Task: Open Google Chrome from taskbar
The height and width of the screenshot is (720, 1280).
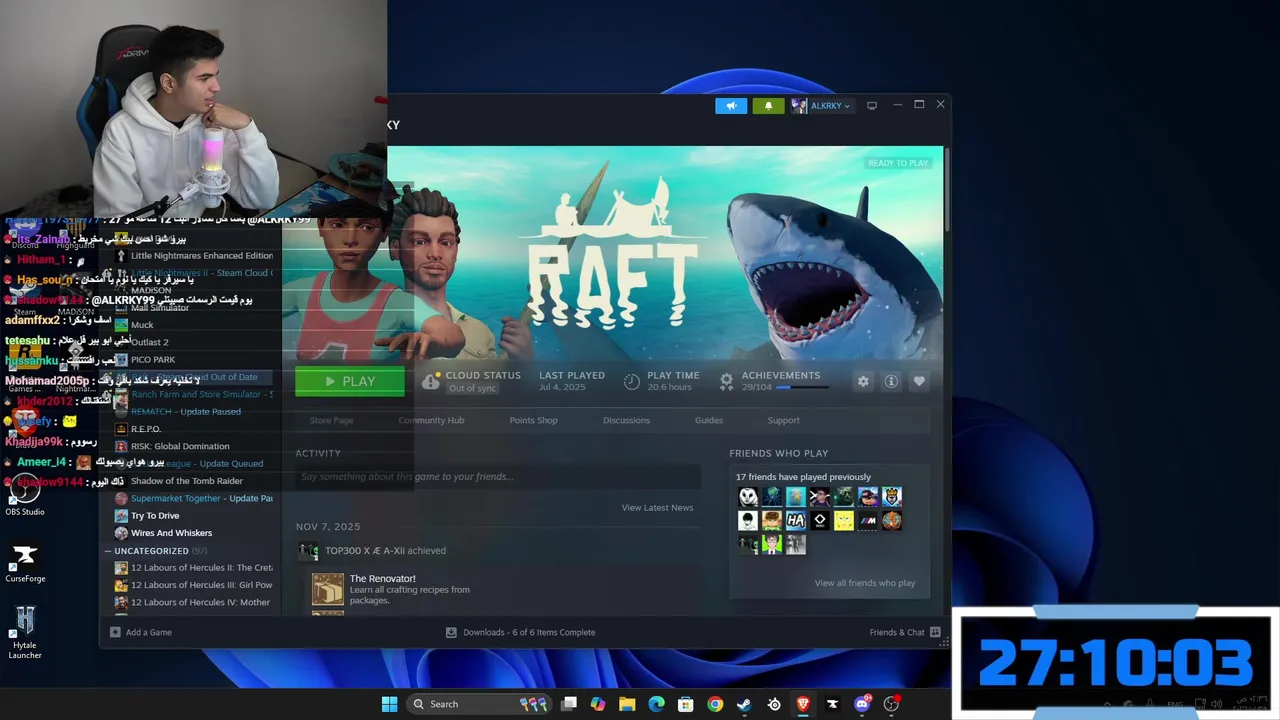Action: click(715, 704)
